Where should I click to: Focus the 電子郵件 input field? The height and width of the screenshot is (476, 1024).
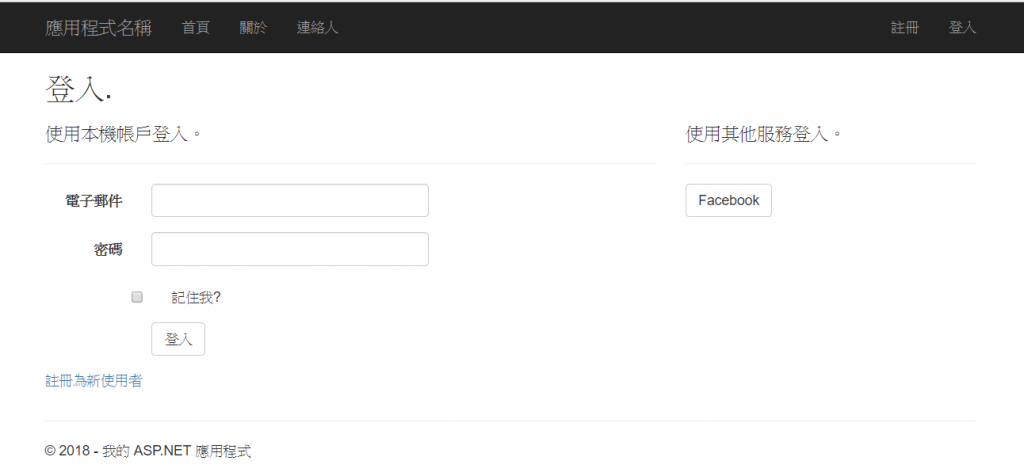pos(290,200)
